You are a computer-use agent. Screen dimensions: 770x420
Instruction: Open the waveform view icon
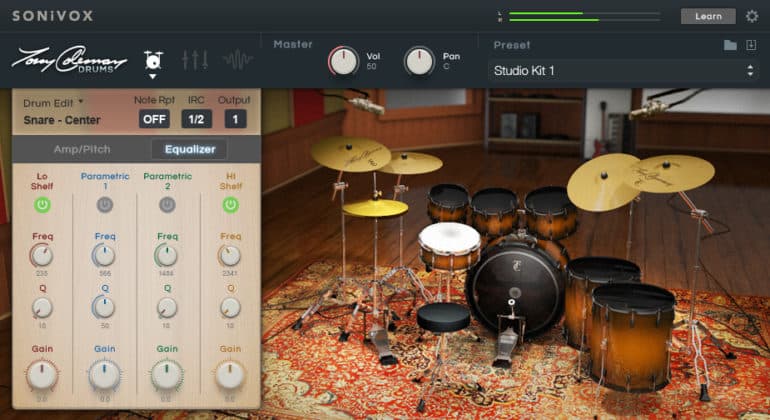point(237,60)
